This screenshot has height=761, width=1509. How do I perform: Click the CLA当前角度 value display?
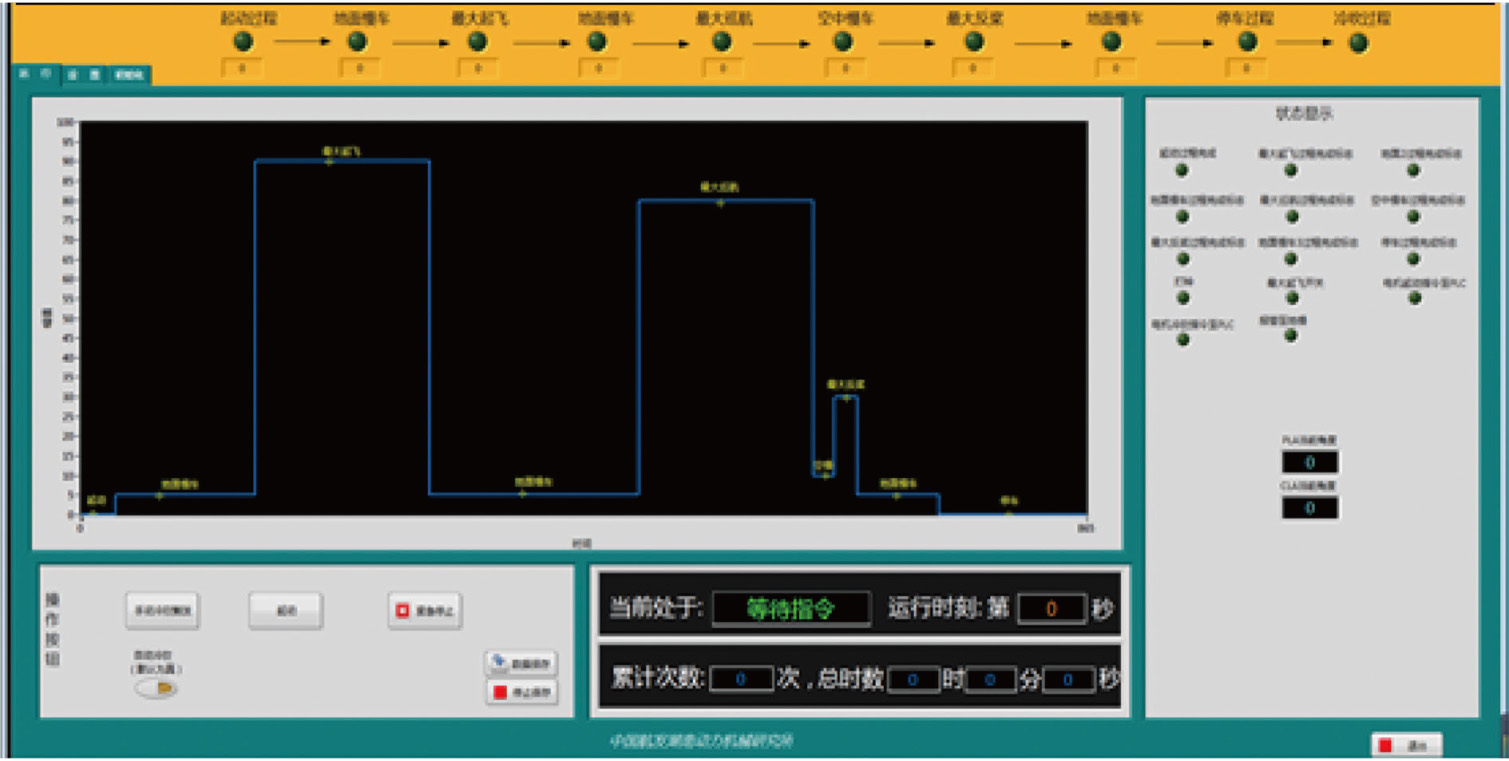tap(1310, 507)
